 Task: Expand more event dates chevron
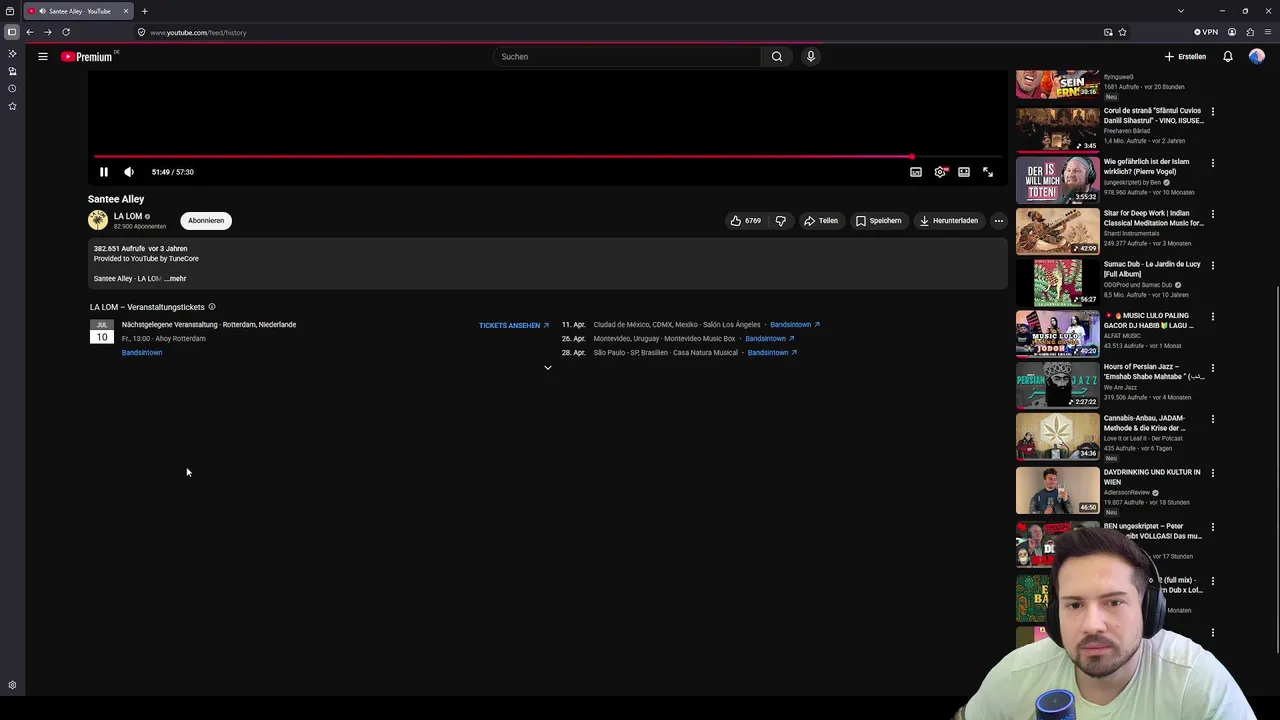[547, 368]
